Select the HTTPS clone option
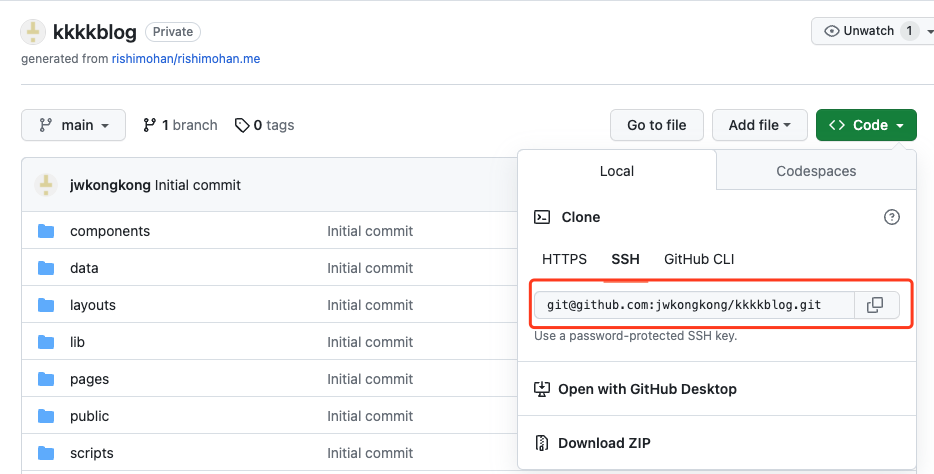 click(x=564, y=259)
